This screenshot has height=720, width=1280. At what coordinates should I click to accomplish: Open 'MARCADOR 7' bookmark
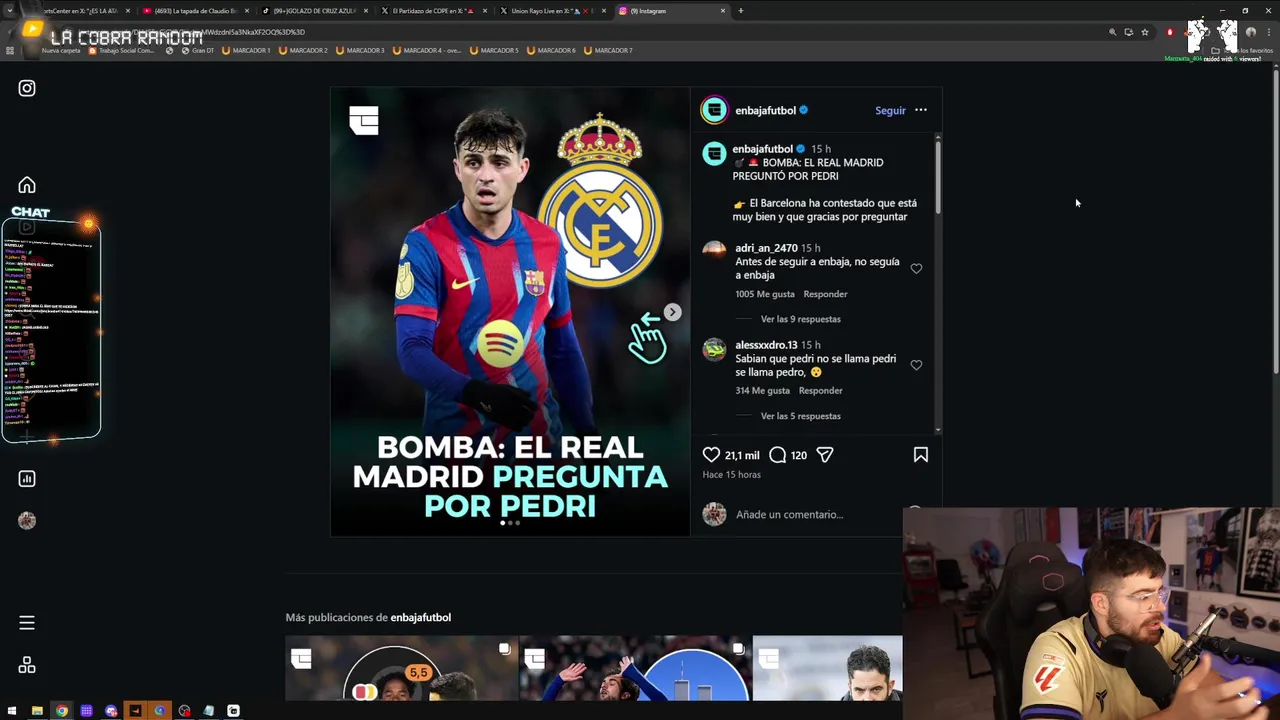608,50
